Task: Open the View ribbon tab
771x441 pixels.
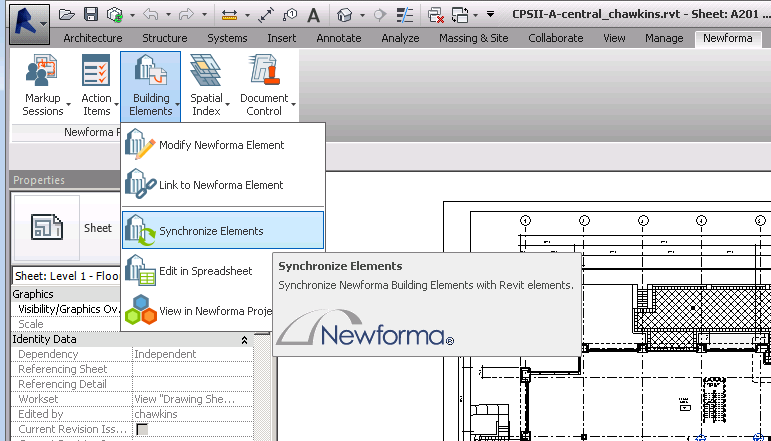Action: point(614,38)
